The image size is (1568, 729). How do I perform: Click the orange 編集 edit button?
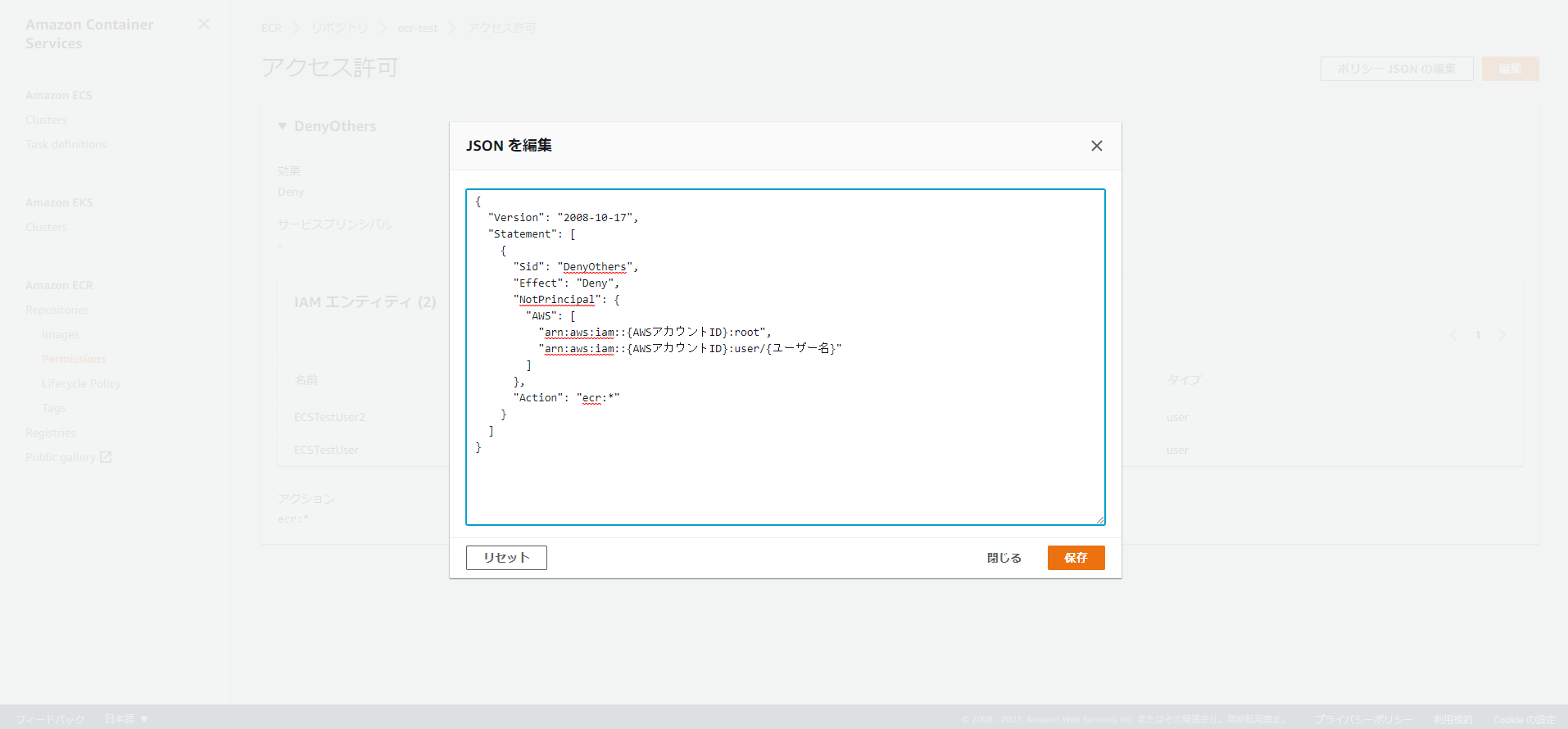coord(1510,69)
